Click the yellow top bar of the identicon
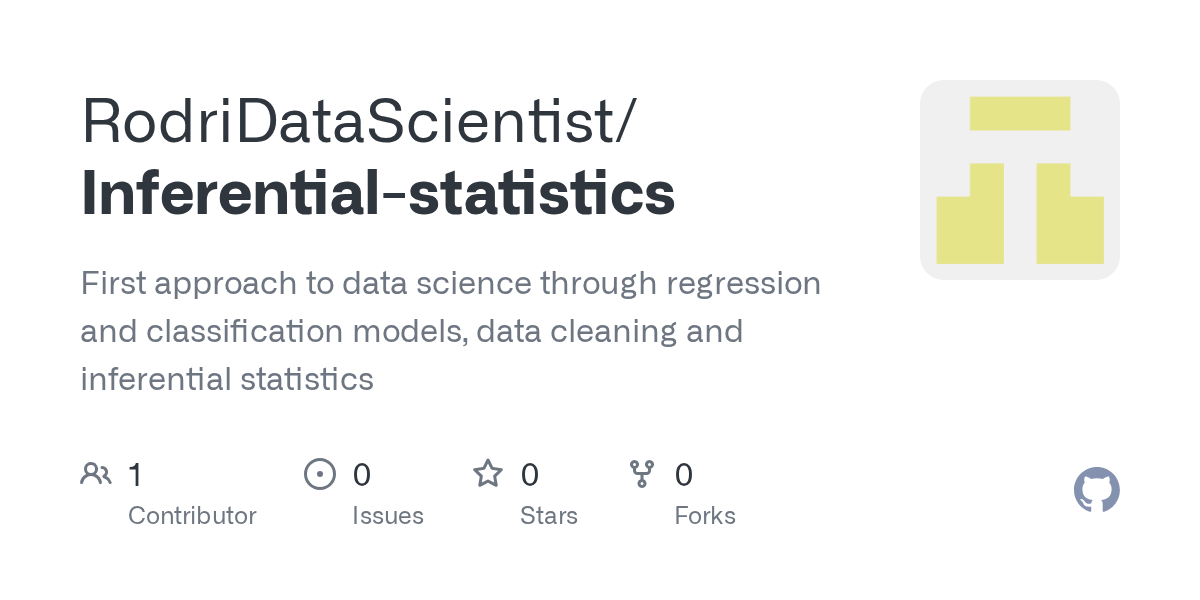1200x600 pixels. pyautogui.click(x=1020, y=113)
